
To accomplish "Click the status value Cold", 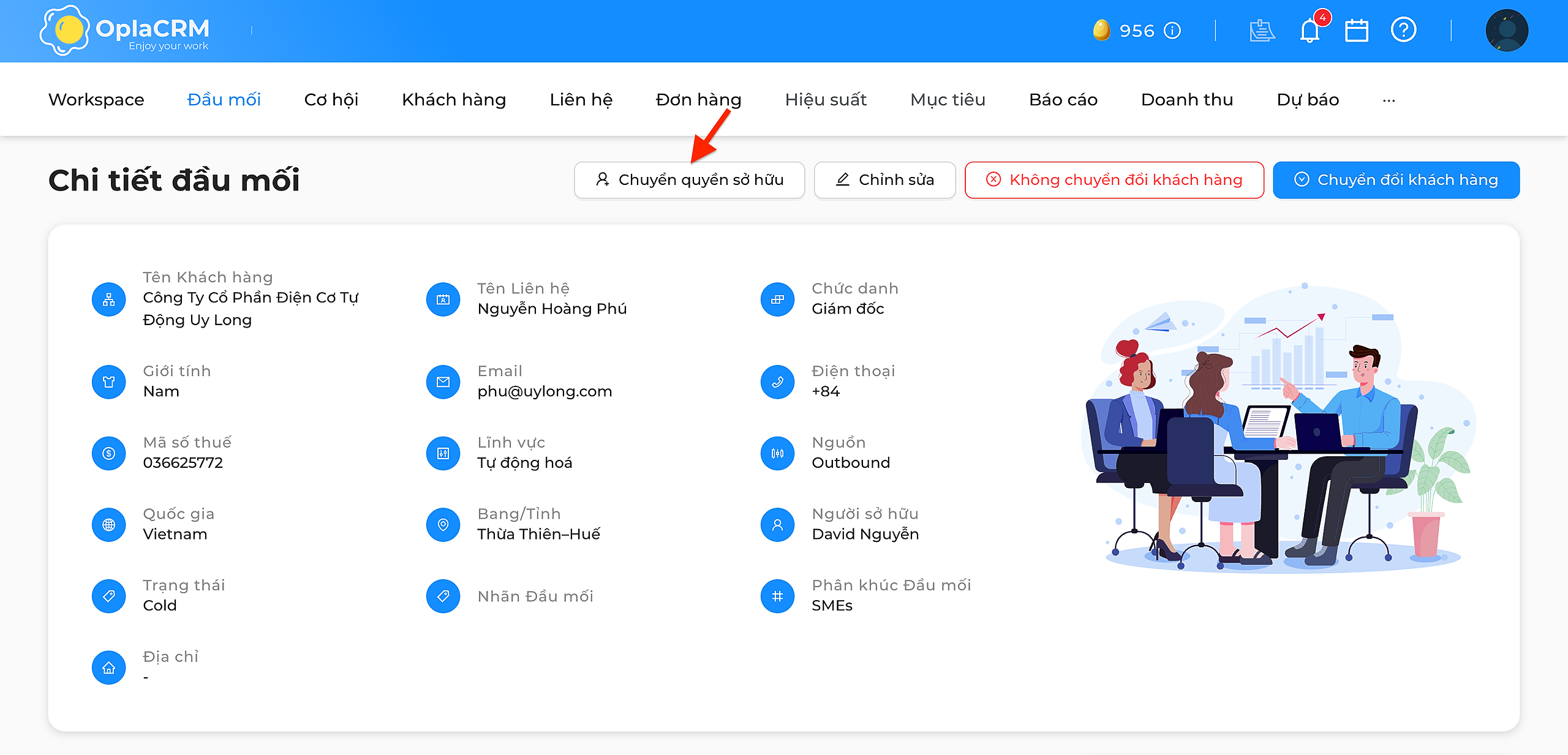I will point(159,605).
